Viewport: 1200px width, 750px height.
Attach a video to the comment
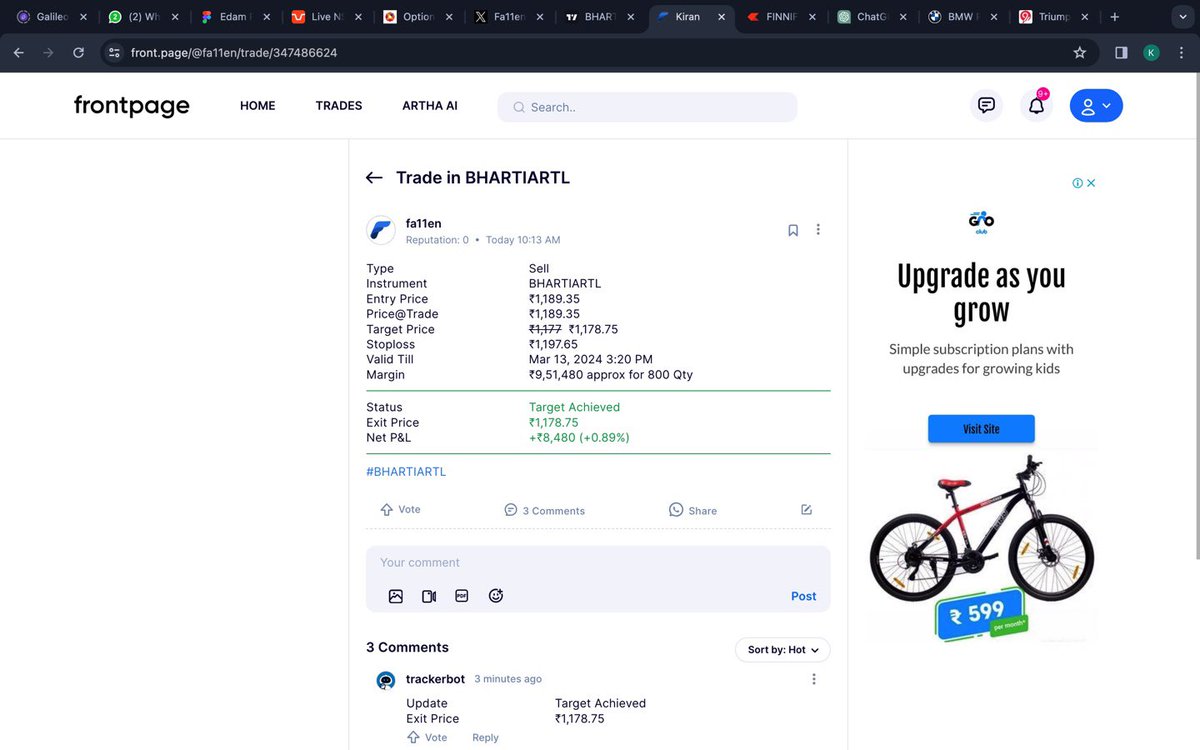tap(429, 596)
